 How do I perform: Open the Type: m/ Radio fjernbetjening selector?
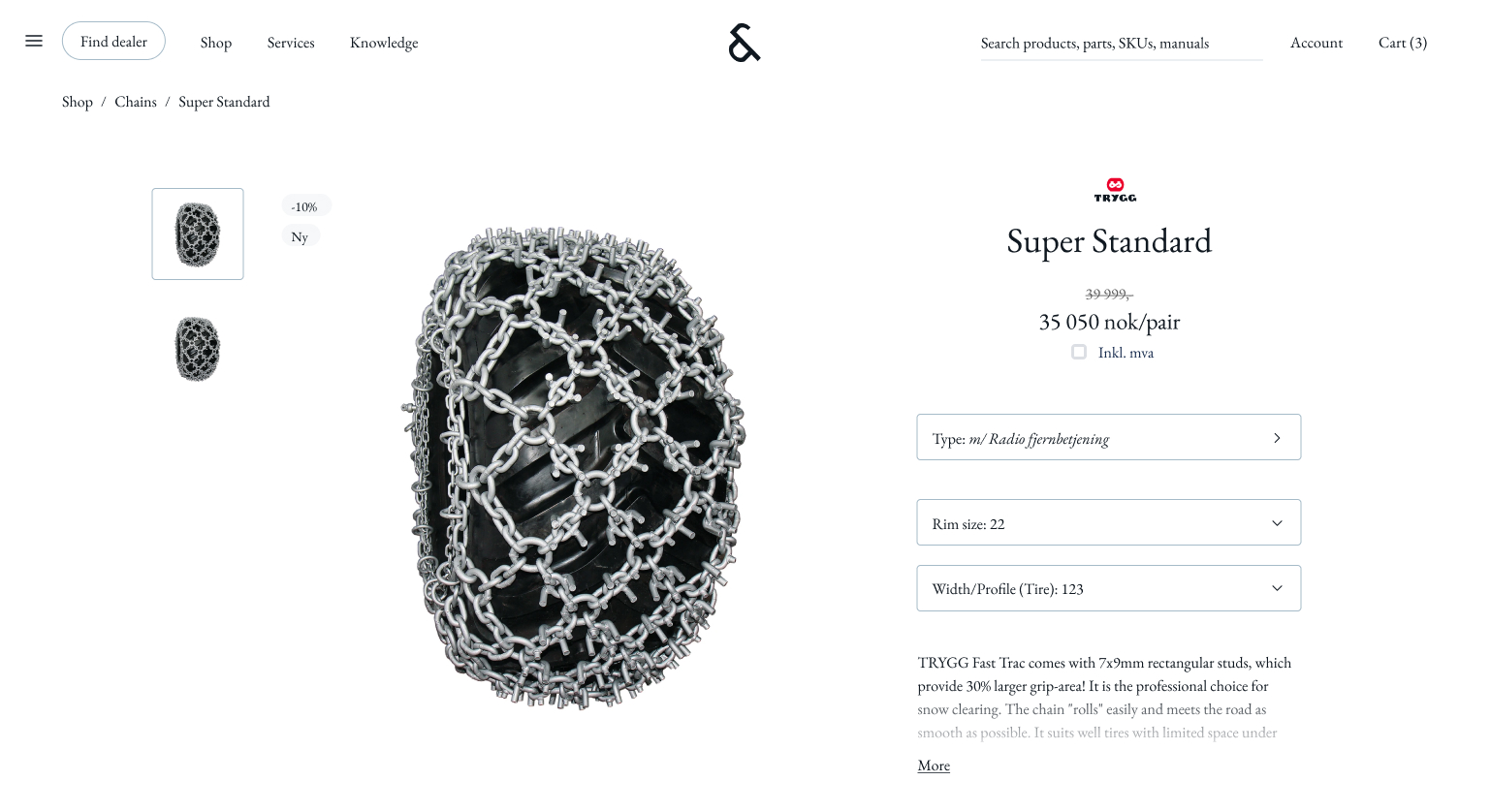tap(1108, 437)
